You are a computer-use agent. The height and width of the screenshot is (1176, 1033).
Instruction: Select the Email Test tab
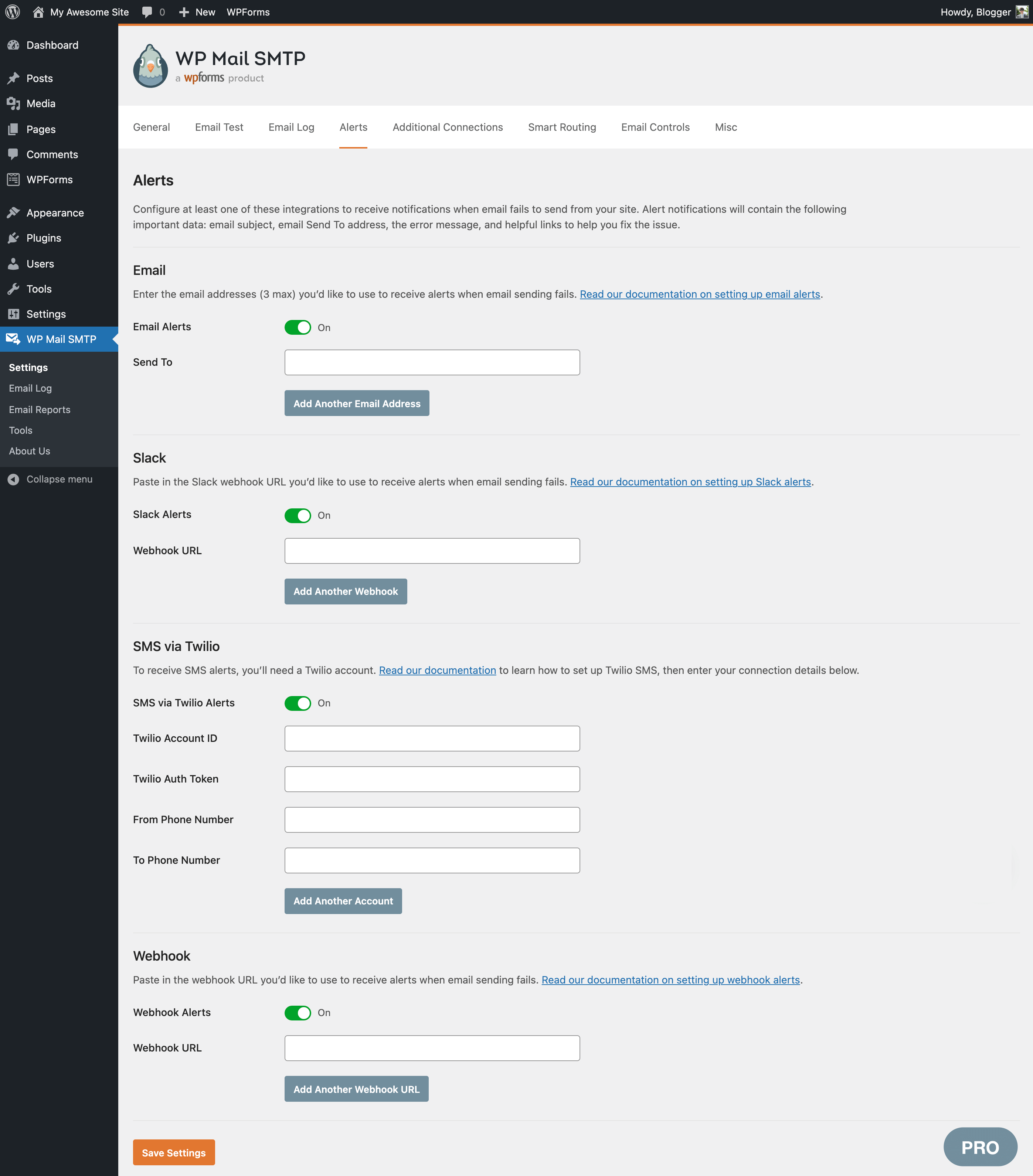point(218,127)
